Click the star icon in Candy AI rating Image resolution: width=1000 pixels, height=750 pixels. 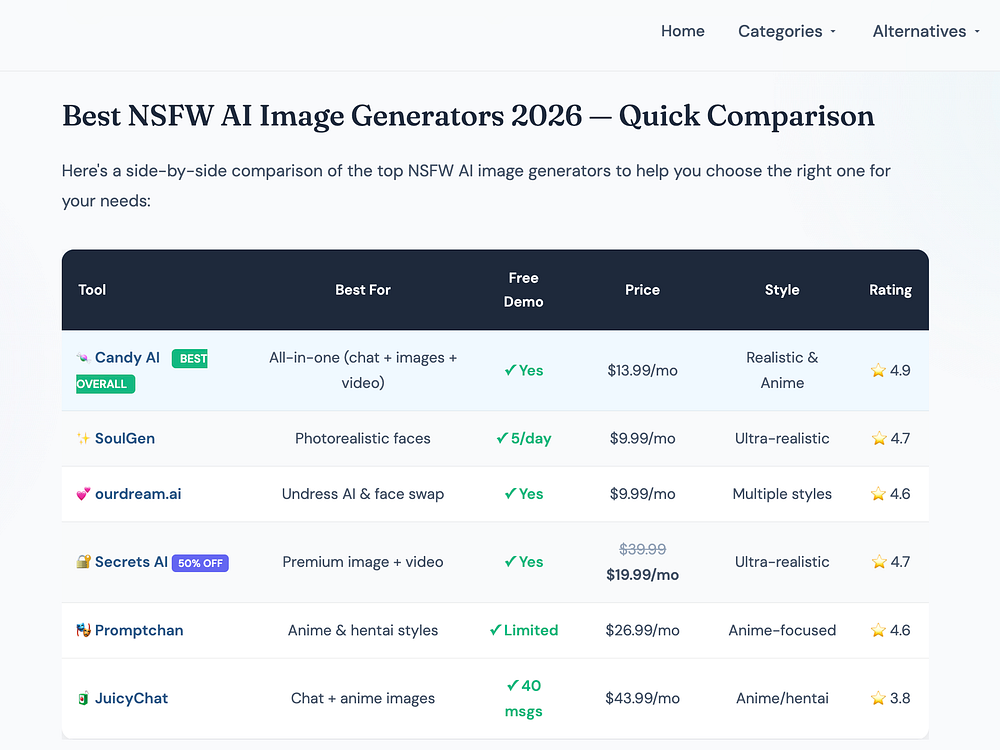tap(878, 371)
